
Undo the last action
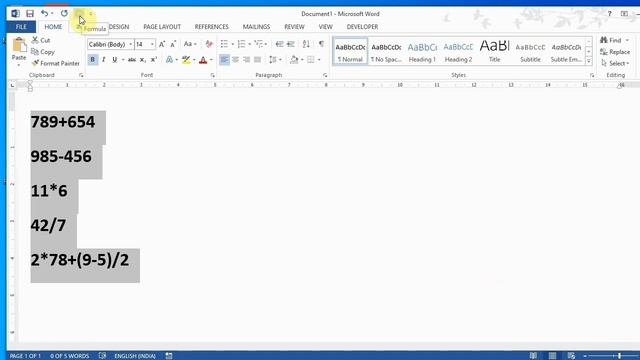44,13
